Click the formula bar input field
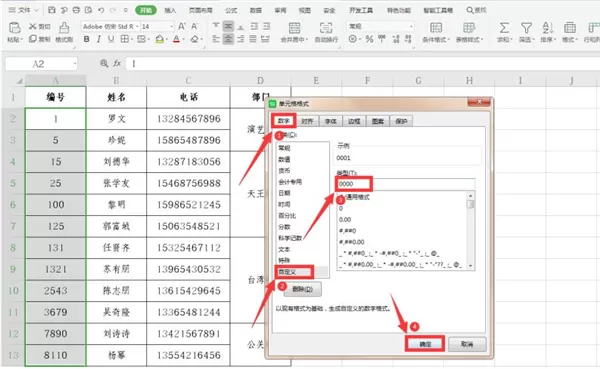600x369 pixels. [364, 64]
